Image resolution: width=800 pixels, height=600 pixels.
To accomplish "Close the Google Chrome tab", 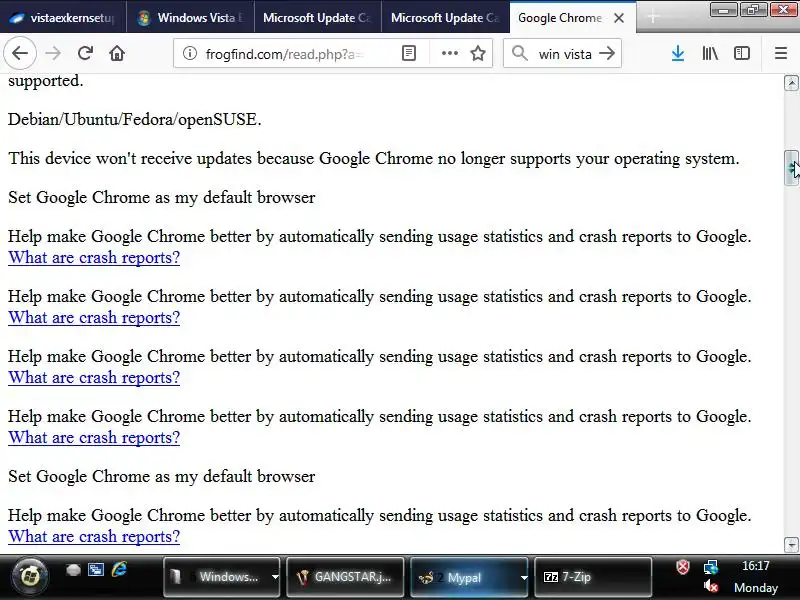I will coord(619,18).
